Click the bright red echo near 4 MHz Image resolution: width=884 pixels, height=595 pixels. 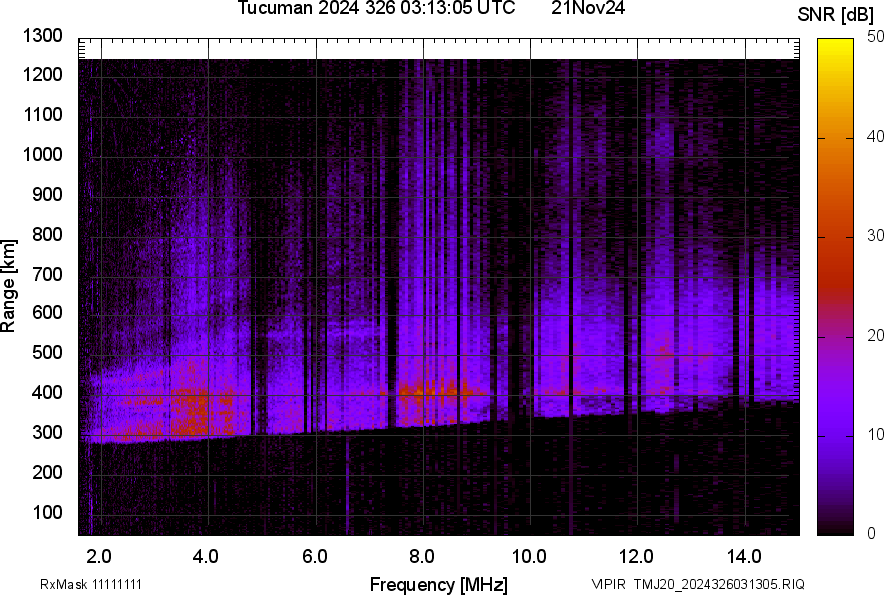point(192,410)
